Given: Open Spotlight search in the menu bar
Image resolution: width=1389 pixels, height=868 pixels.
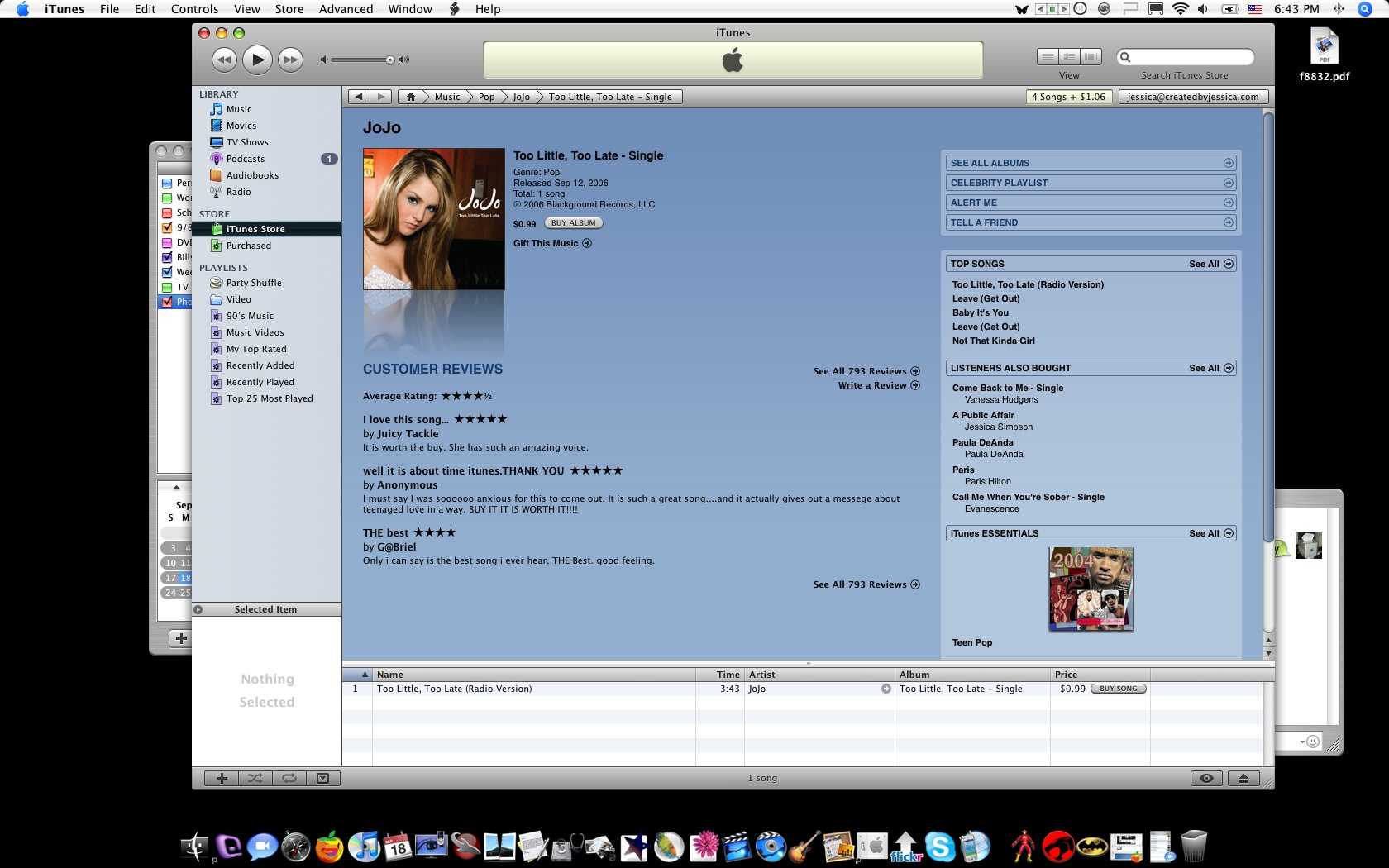Looking at the screenshot, I should tap(1364, 9).
